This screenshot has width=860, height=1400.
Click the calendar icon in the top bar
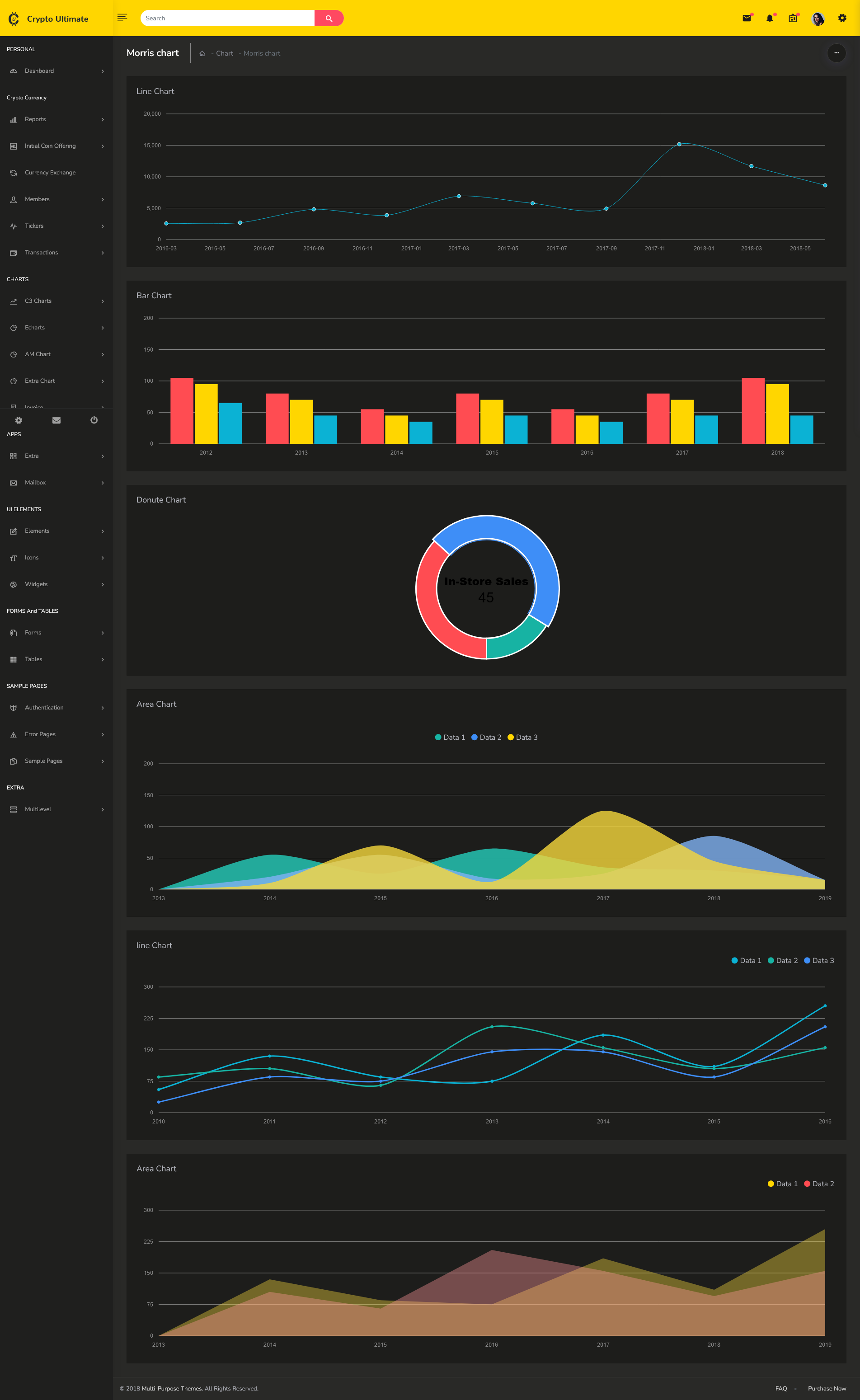pyautogui.click(x=793, y=18)
